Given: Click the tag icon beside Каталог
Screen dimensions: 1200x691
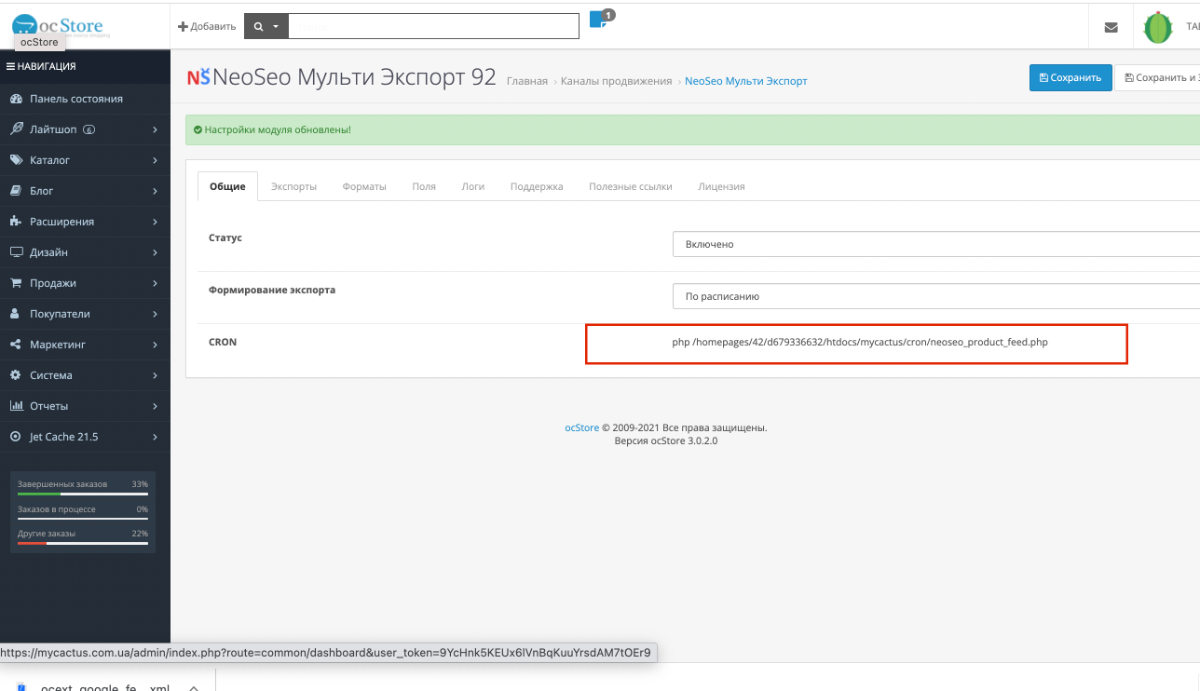Looking at the screenshot, I should (x=16, y=160).
